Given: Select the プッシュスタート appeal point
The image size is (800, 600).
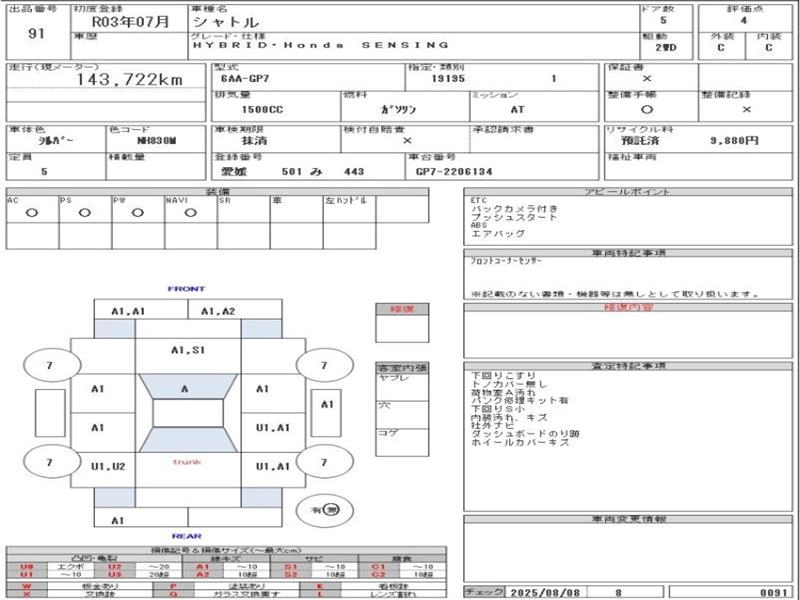Looking at the screenshot, I should coord(514,217).
